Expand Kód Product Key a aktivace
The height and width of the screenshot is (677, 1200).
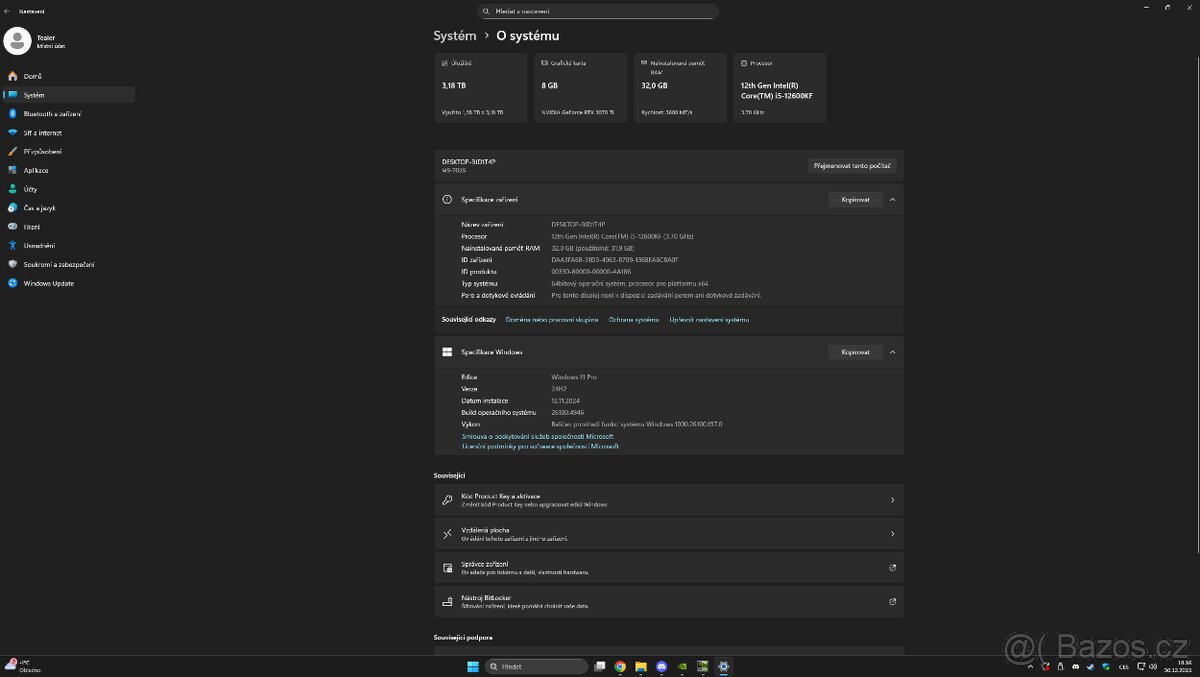668,500
